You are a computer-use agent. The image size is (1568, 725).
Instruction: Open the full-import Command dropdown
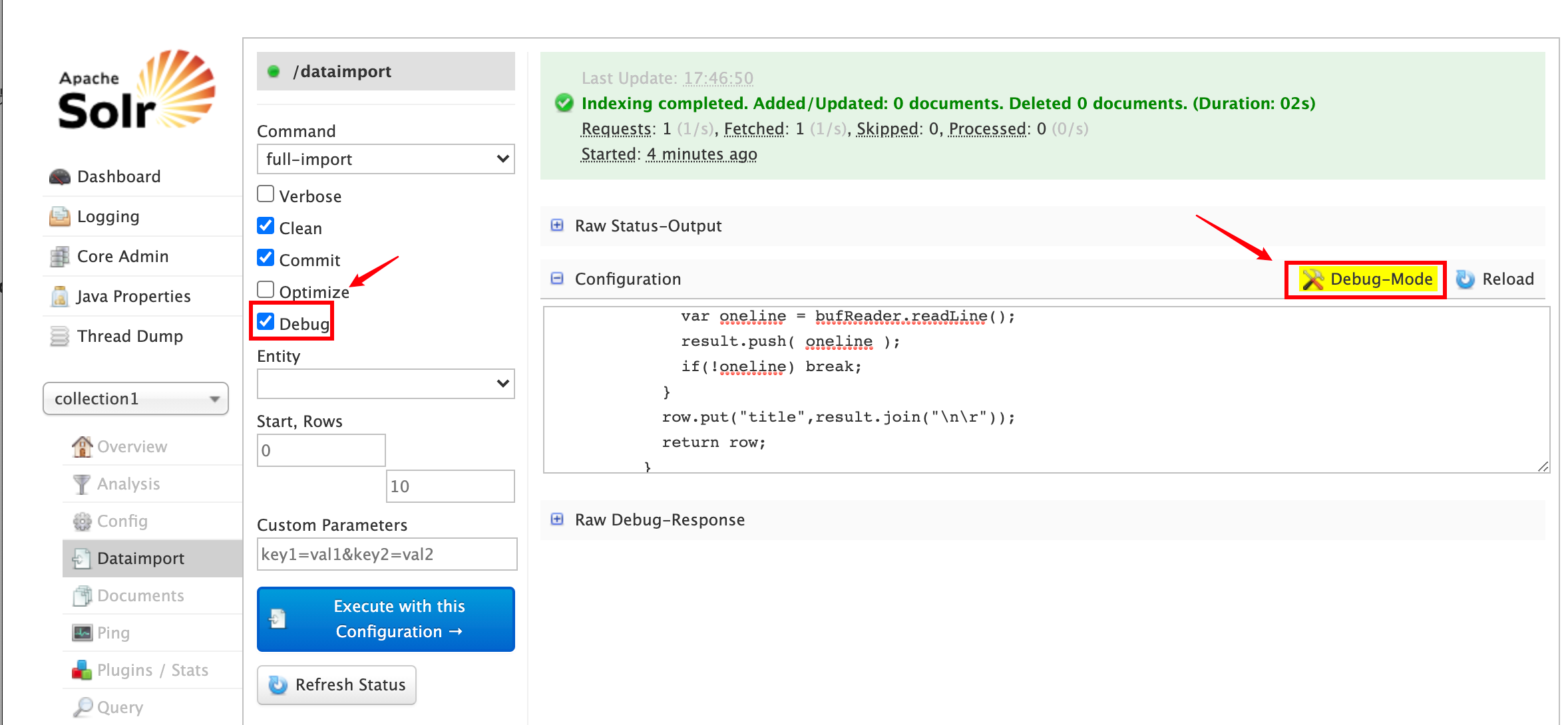[x=385, y=159]
